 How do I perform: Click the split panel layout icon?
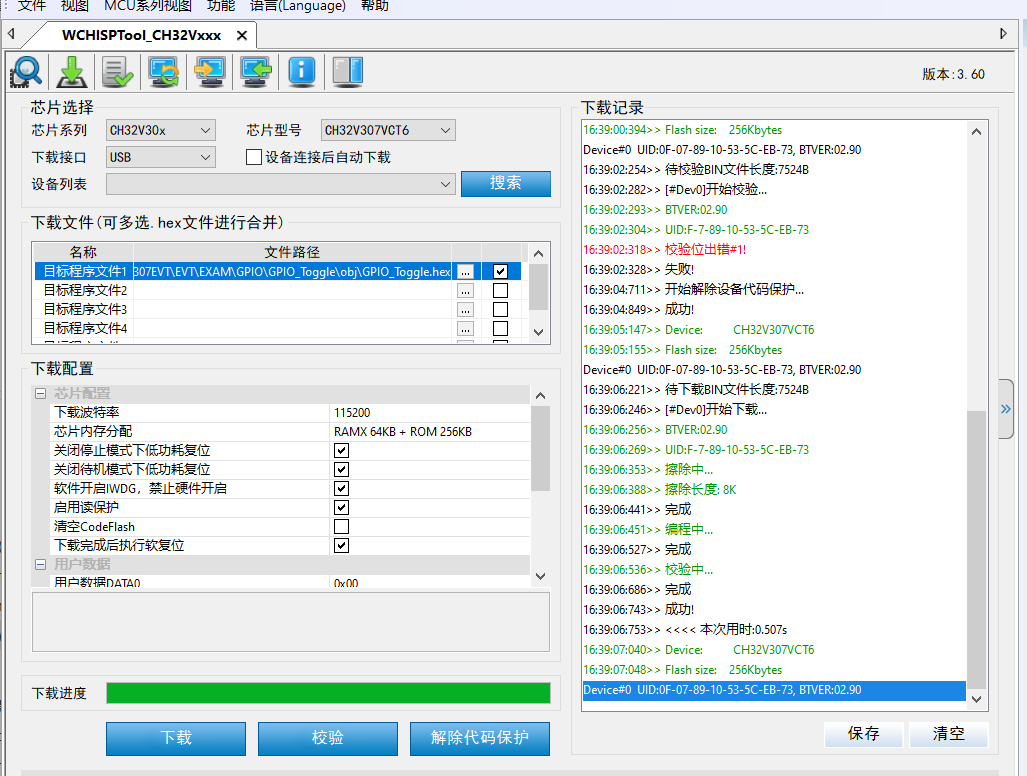[x=346, y=72]
